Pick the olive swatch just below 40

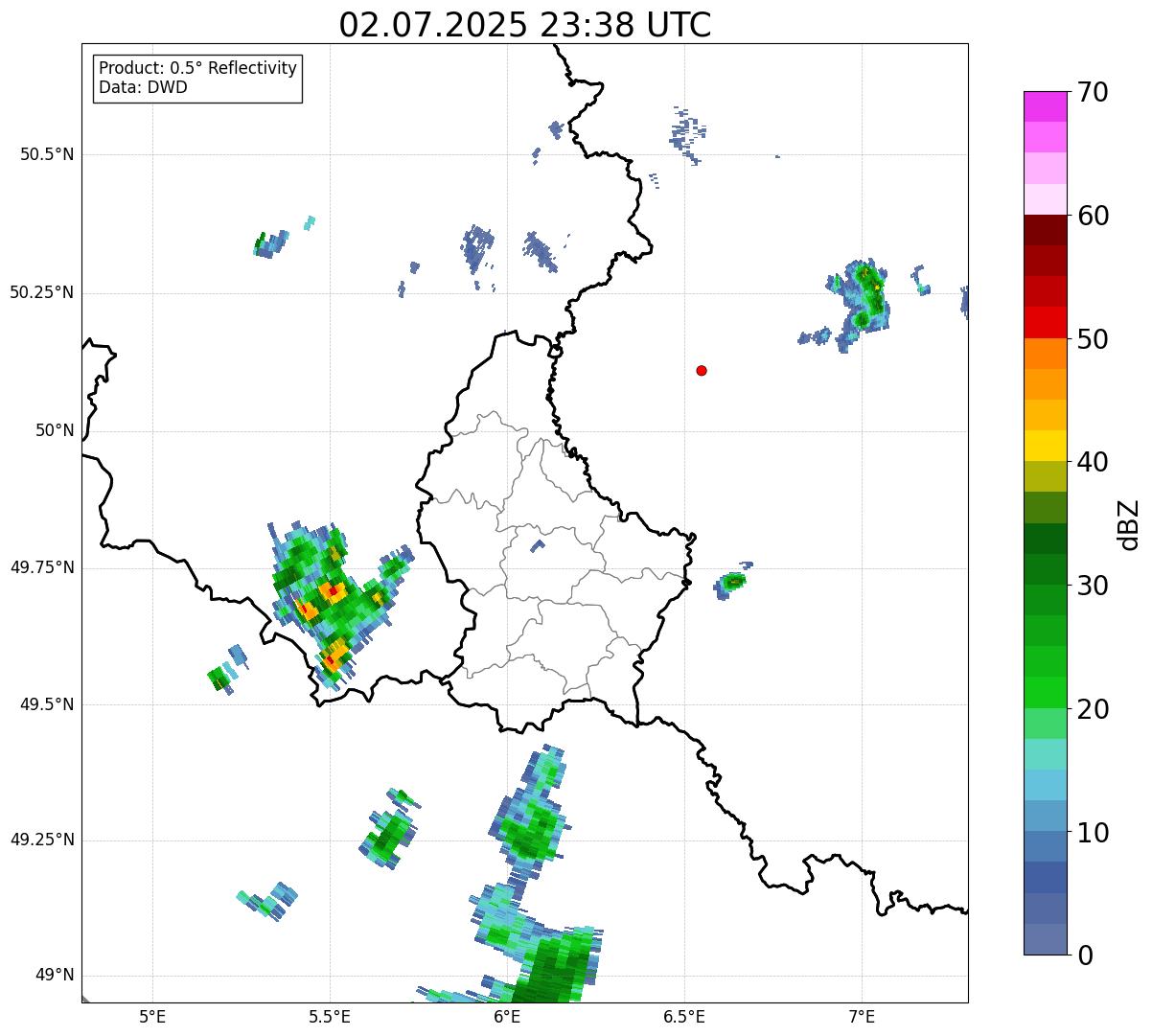[x=1046, y=476]
